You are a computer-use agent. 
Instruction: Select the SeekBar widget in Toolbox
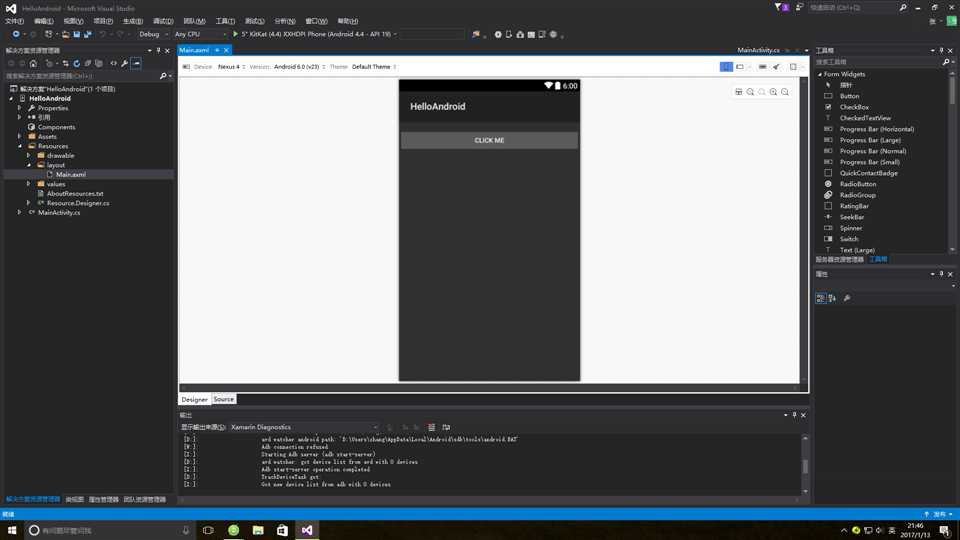(852, 217)
